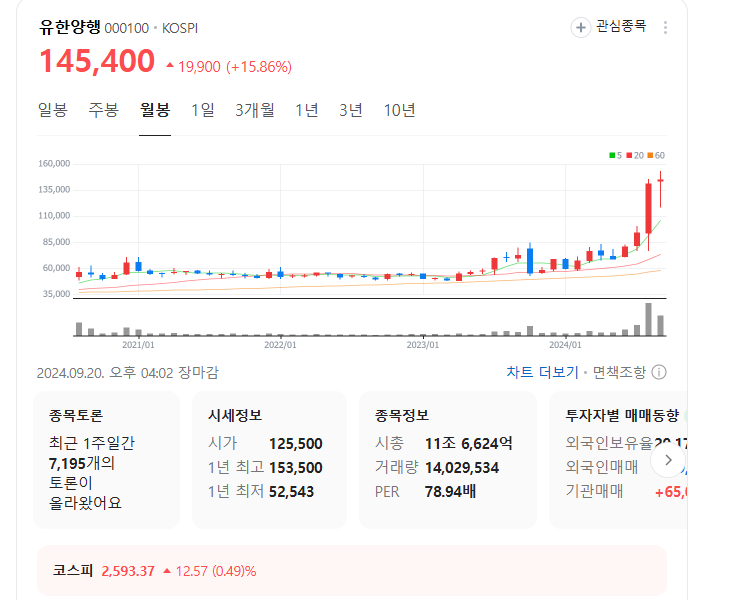Click the 1년 최저 value 52,543
730x600 pixels.
pos(291,492)
